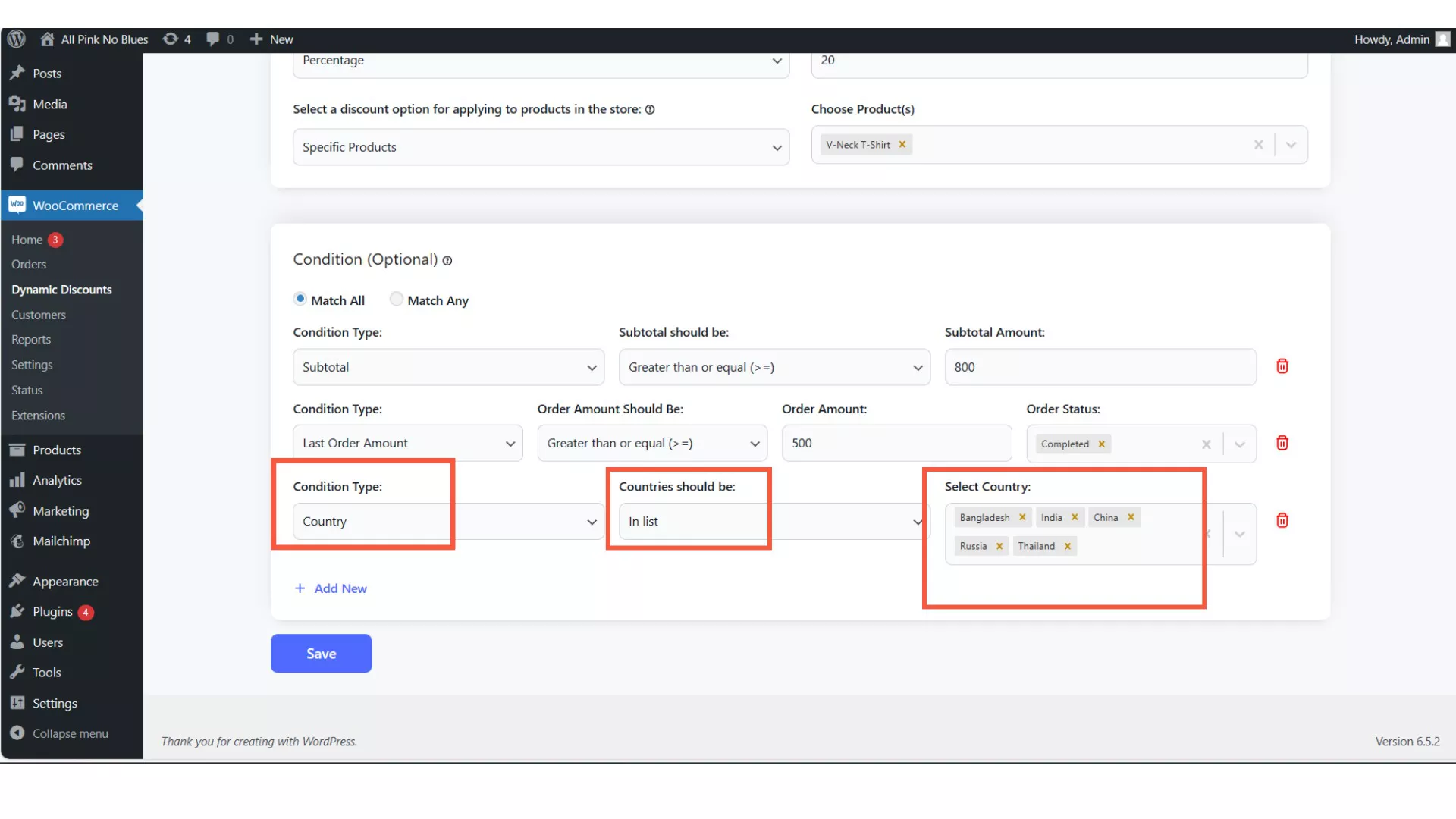Click the Save button

coord(320,653)
